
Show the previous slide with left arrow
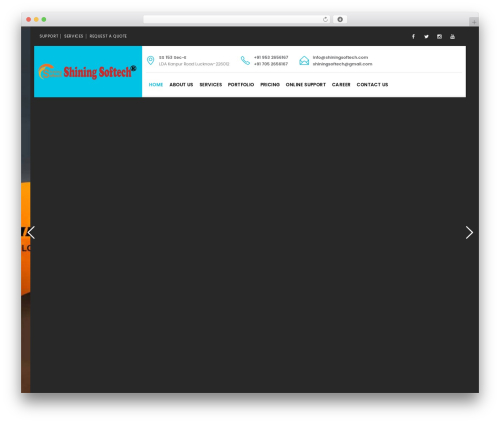click(31, 232)
